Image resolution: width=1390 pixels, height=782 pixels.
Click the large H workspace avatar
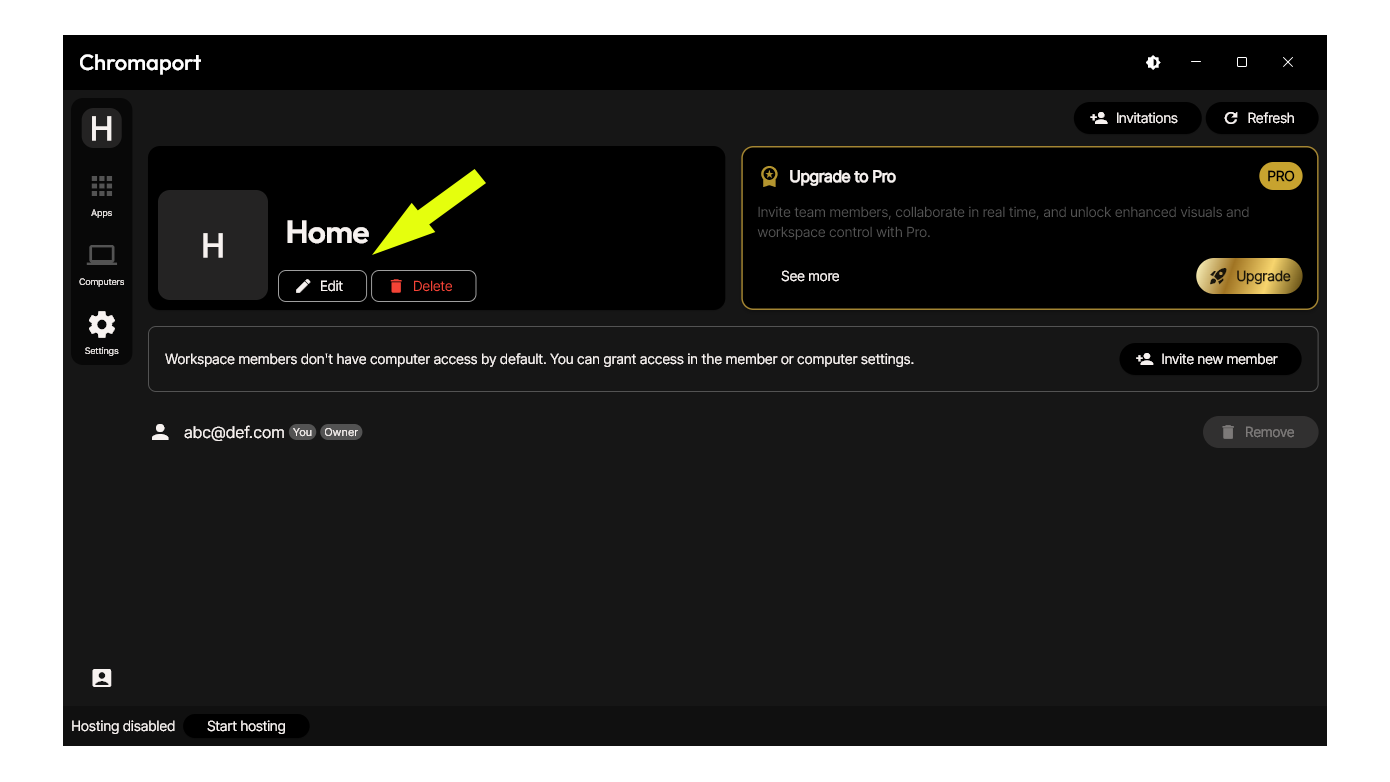coord(213,245)
